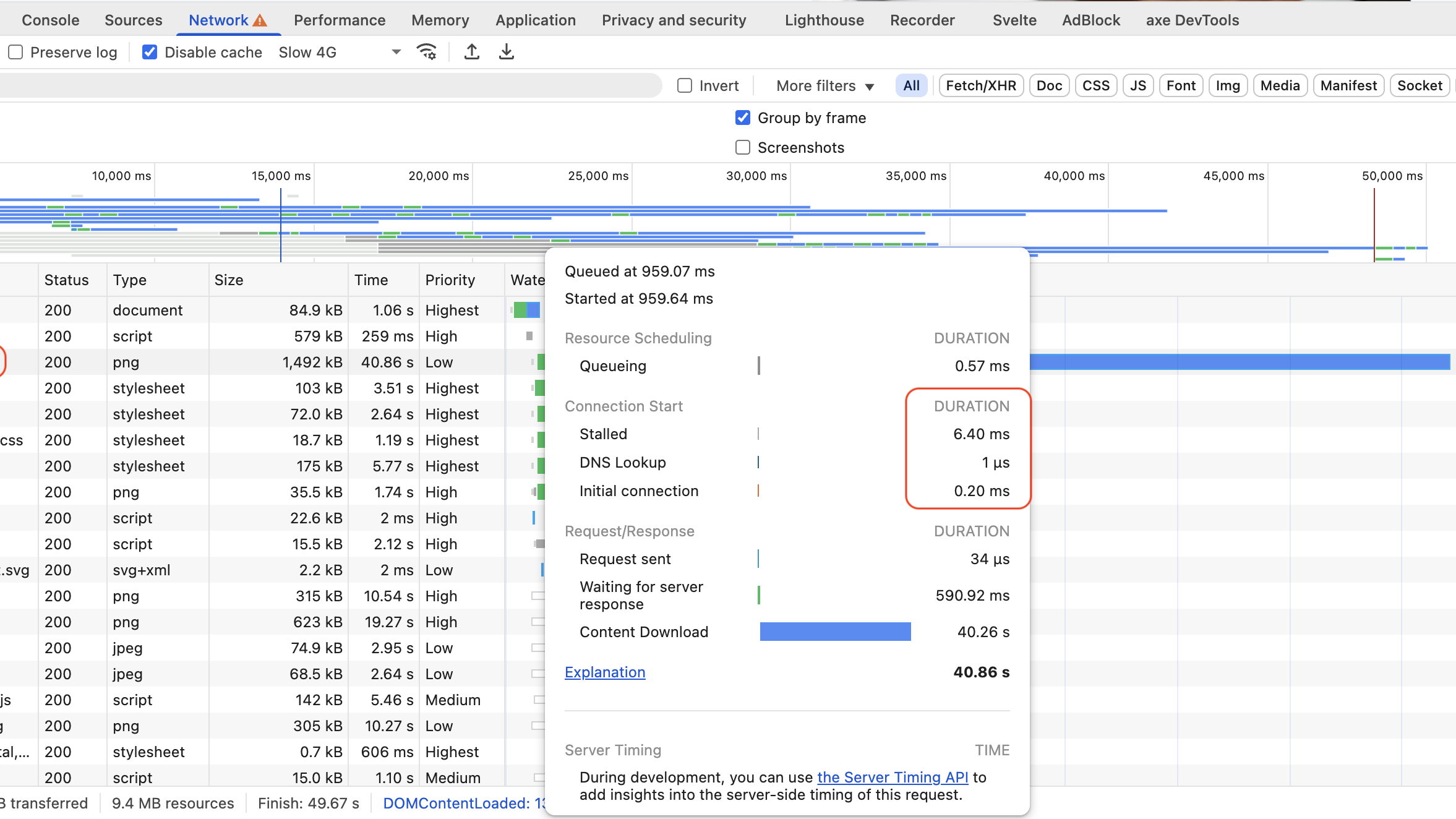Enable the Screenshots checkbox
This screenshot has height=819, width=1456.
(743, 147)
